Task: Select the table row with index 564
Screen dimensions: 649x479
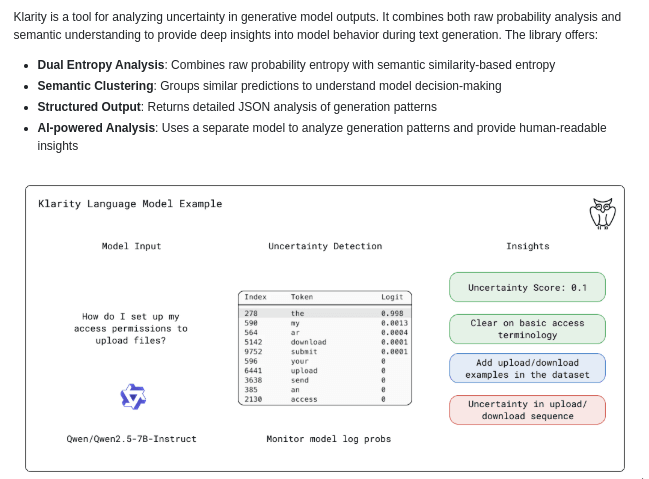Action: point(325,332)
